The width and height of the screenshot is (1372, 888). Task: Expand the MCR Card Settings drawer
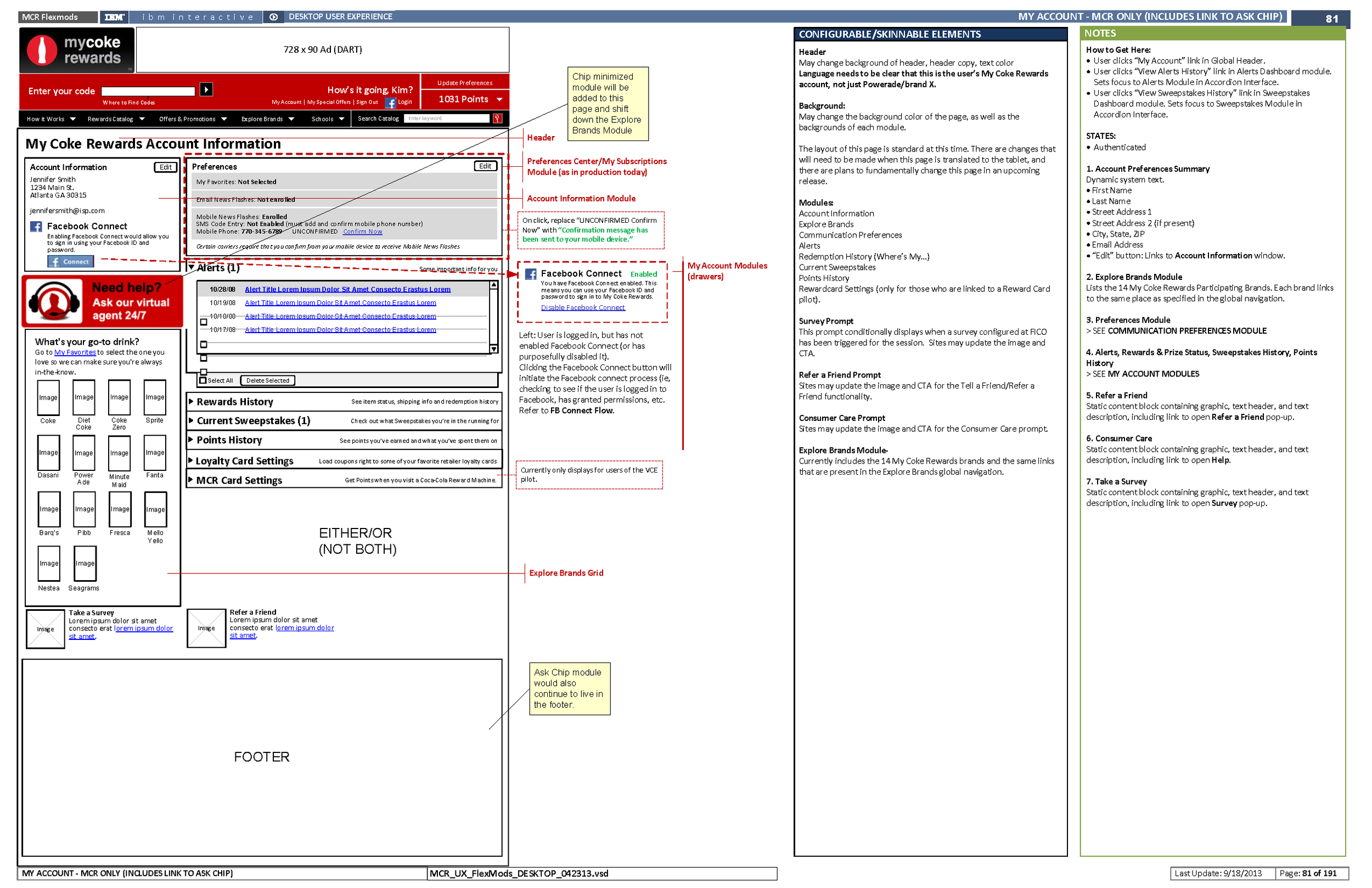coord(191,480)
